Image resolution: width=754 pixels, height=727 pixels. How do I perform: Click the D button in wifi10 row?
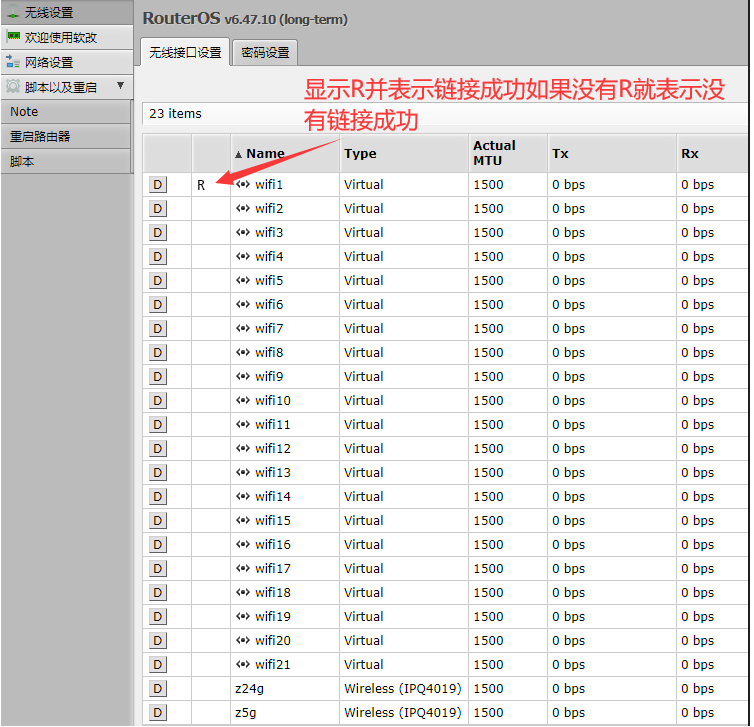tap(158, 401)
